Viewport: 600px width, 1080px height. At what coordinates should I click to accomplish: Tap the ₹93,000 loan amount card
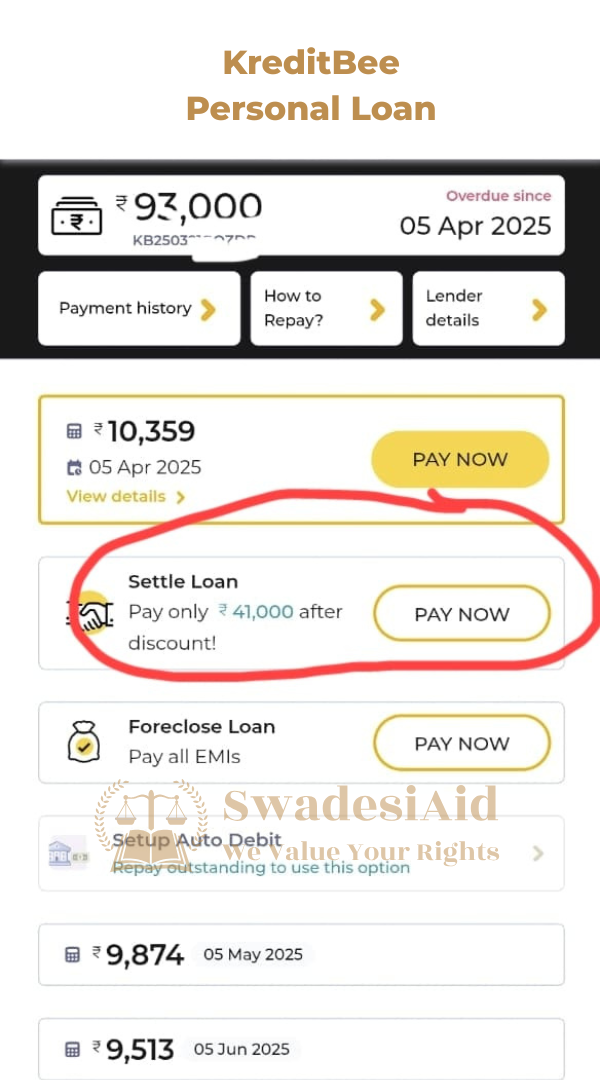coord(300,215)
